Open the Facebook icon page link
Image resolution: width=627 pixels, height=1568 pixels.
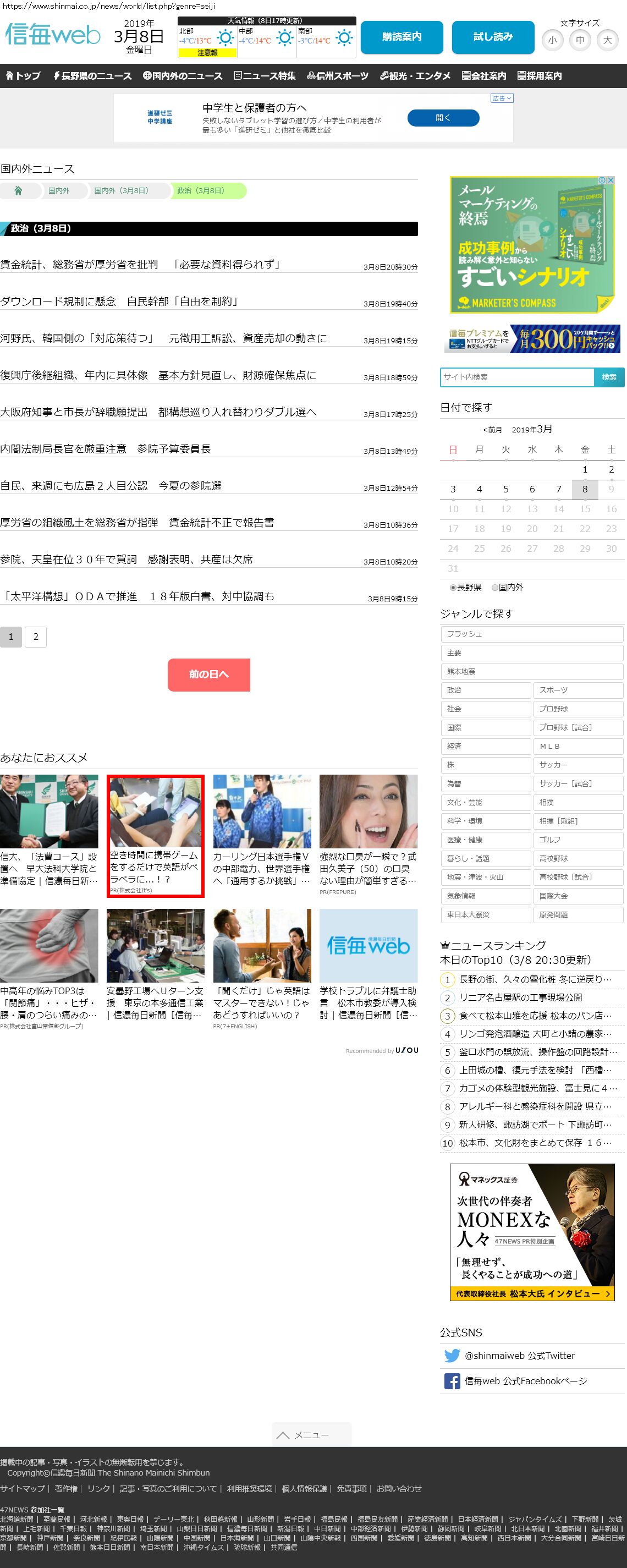(452, 1381)
